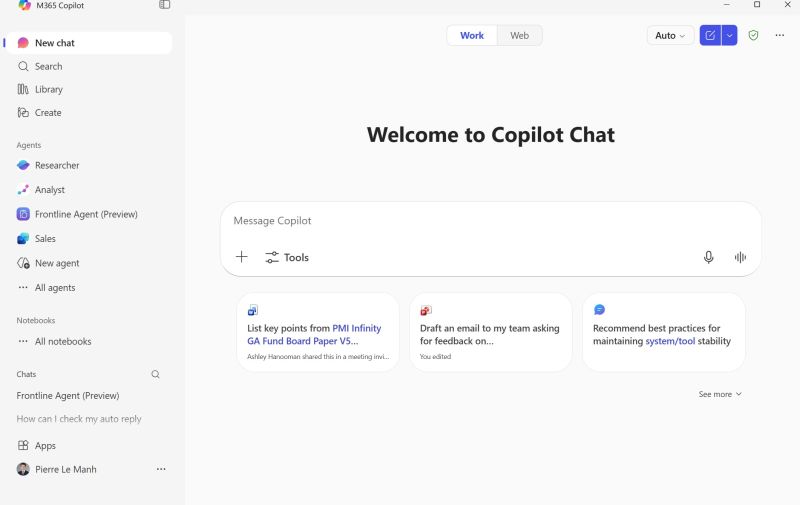Open Library in the sidebar
Screen dimensions: 800x505
click(48, 89)
